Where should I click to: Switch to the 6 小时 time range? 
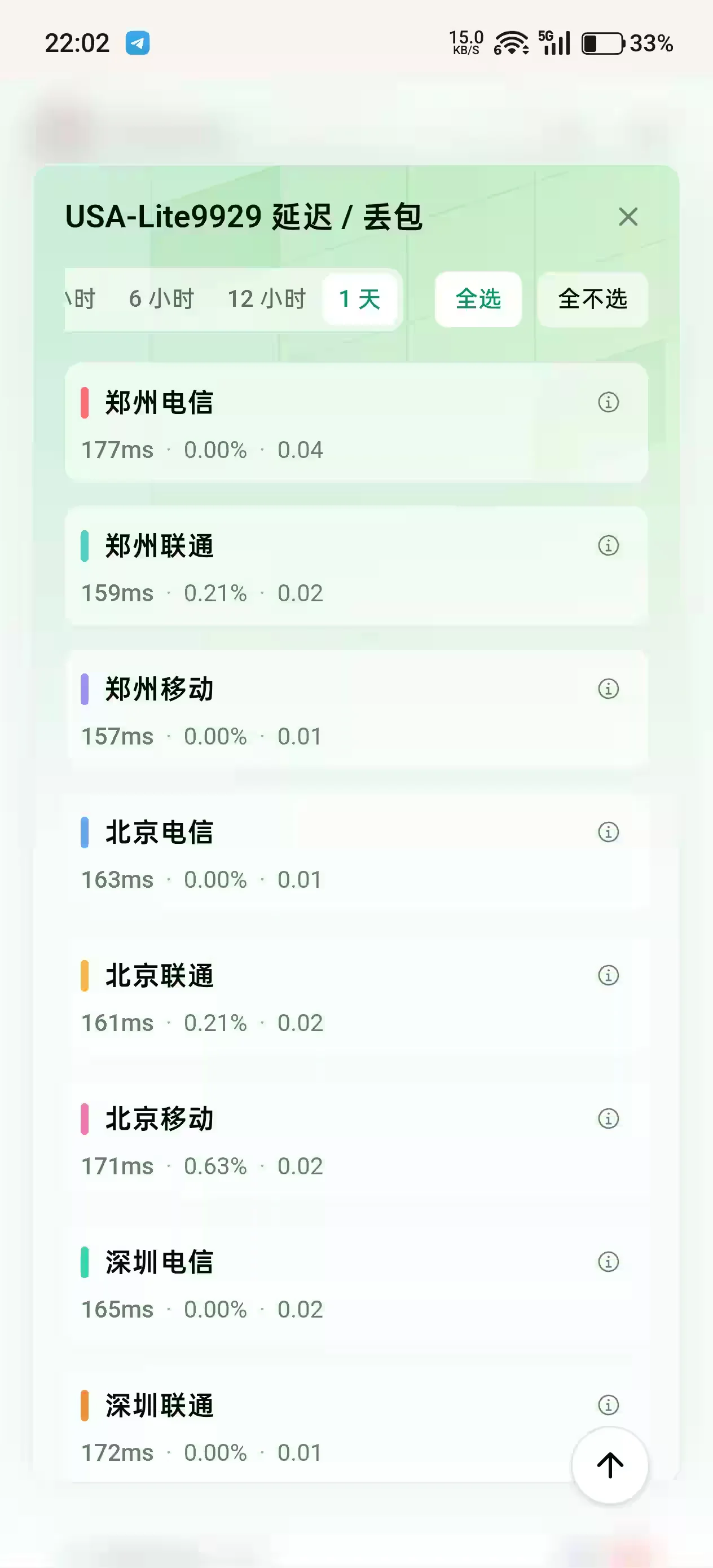point(161,299)
